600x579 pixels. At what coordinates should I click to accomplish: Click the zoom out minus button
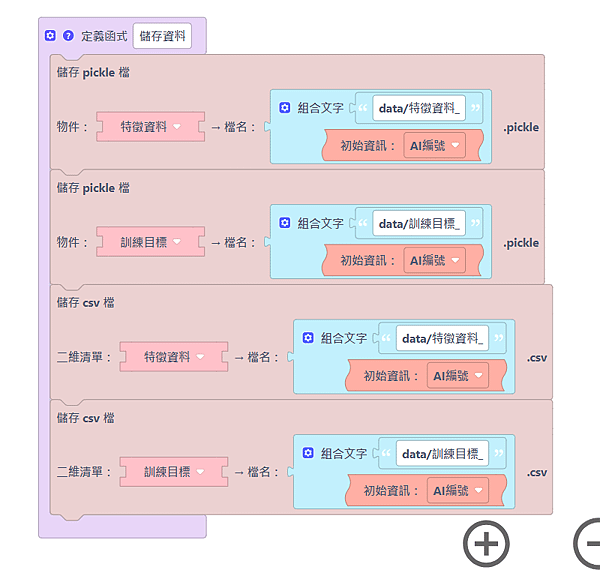[589, 543]
